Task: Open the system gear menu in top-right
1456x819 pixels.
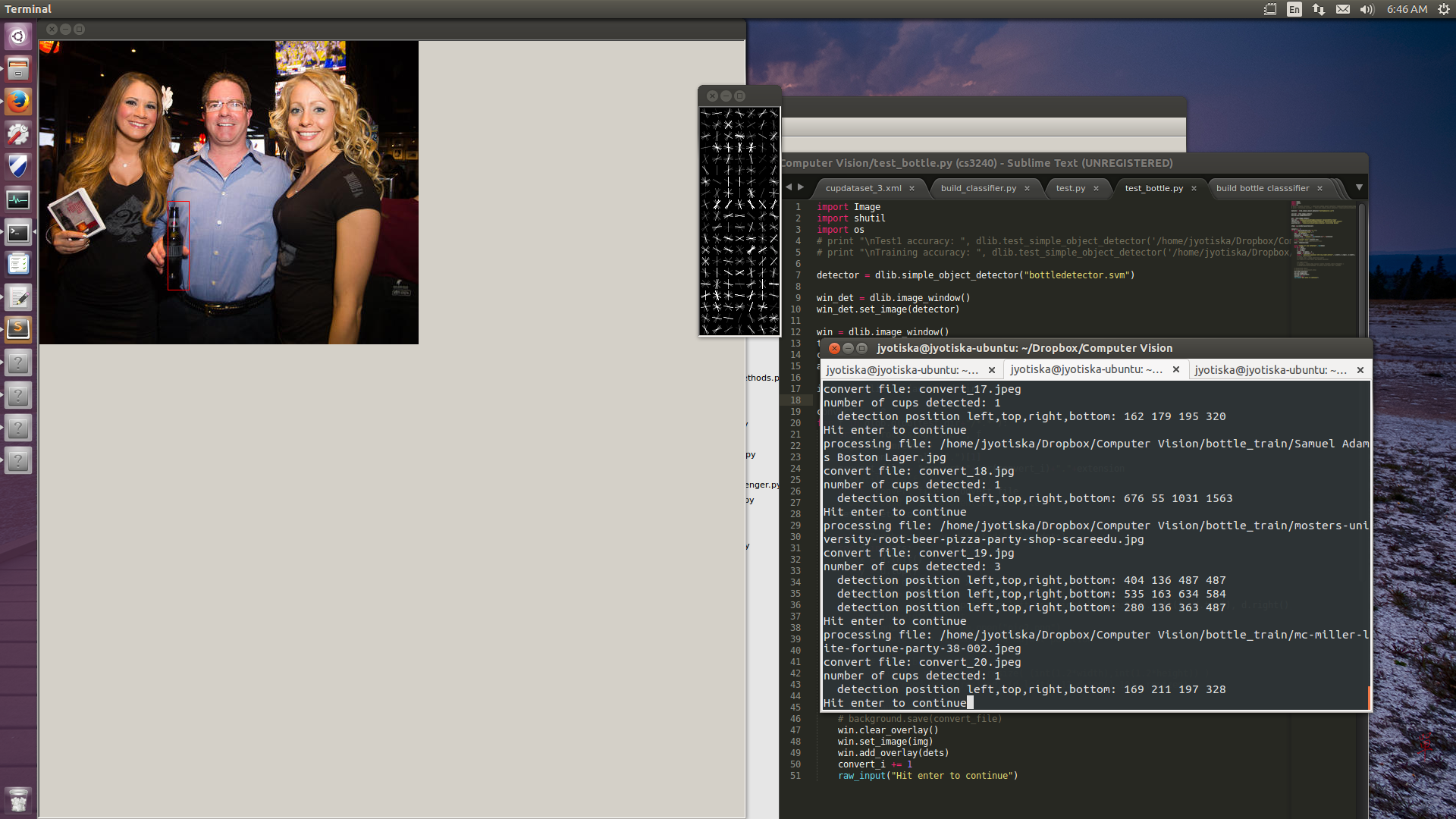Action: (1444, 9)
